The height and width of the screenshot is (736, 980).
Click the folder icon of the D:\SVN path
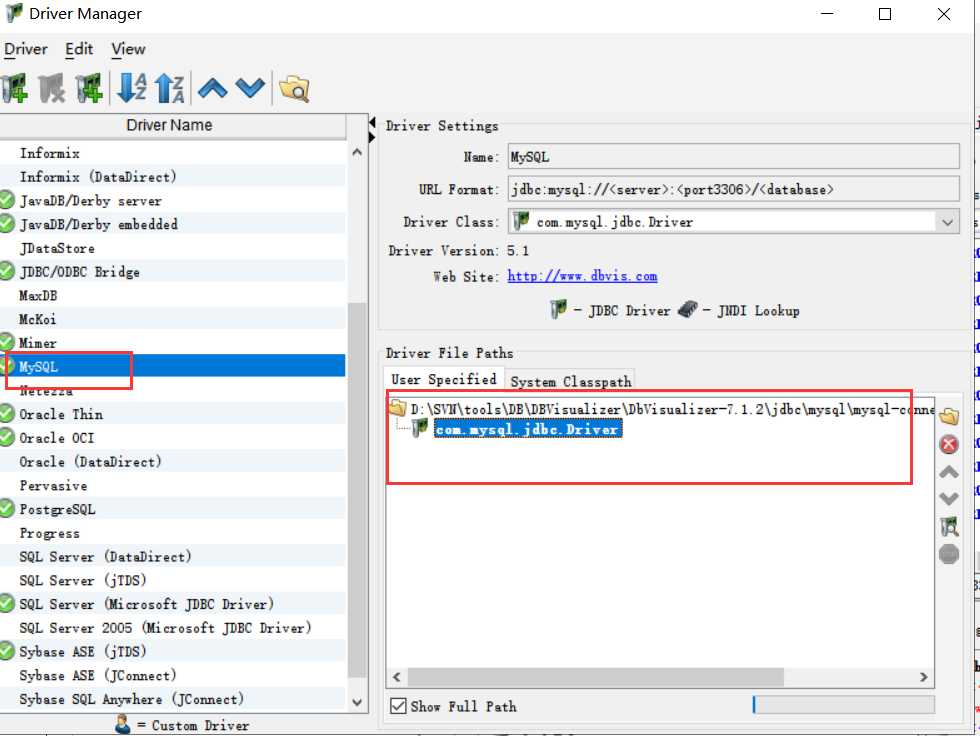tap(397, 408)
